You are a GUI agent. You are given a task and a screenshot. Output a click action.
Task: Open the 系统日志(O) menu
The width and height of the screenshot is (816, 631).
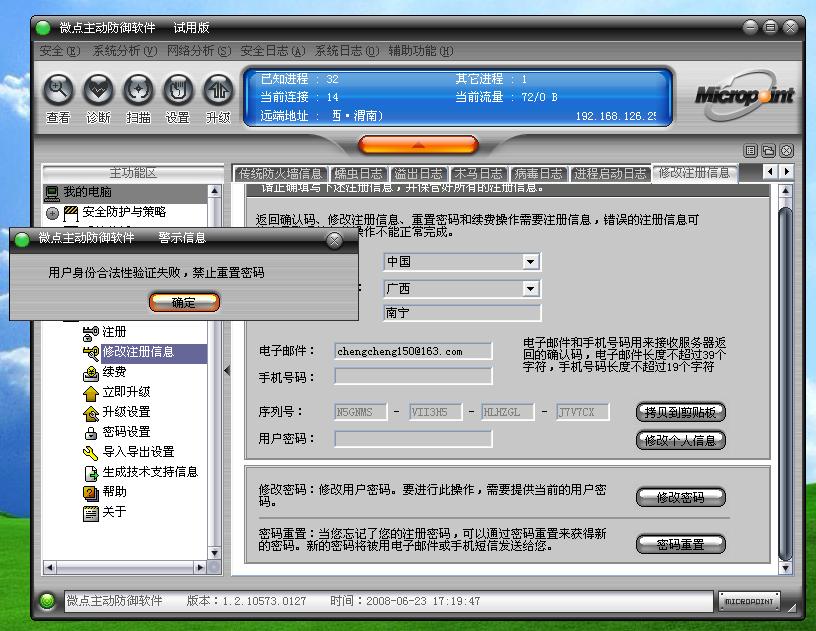347,51
